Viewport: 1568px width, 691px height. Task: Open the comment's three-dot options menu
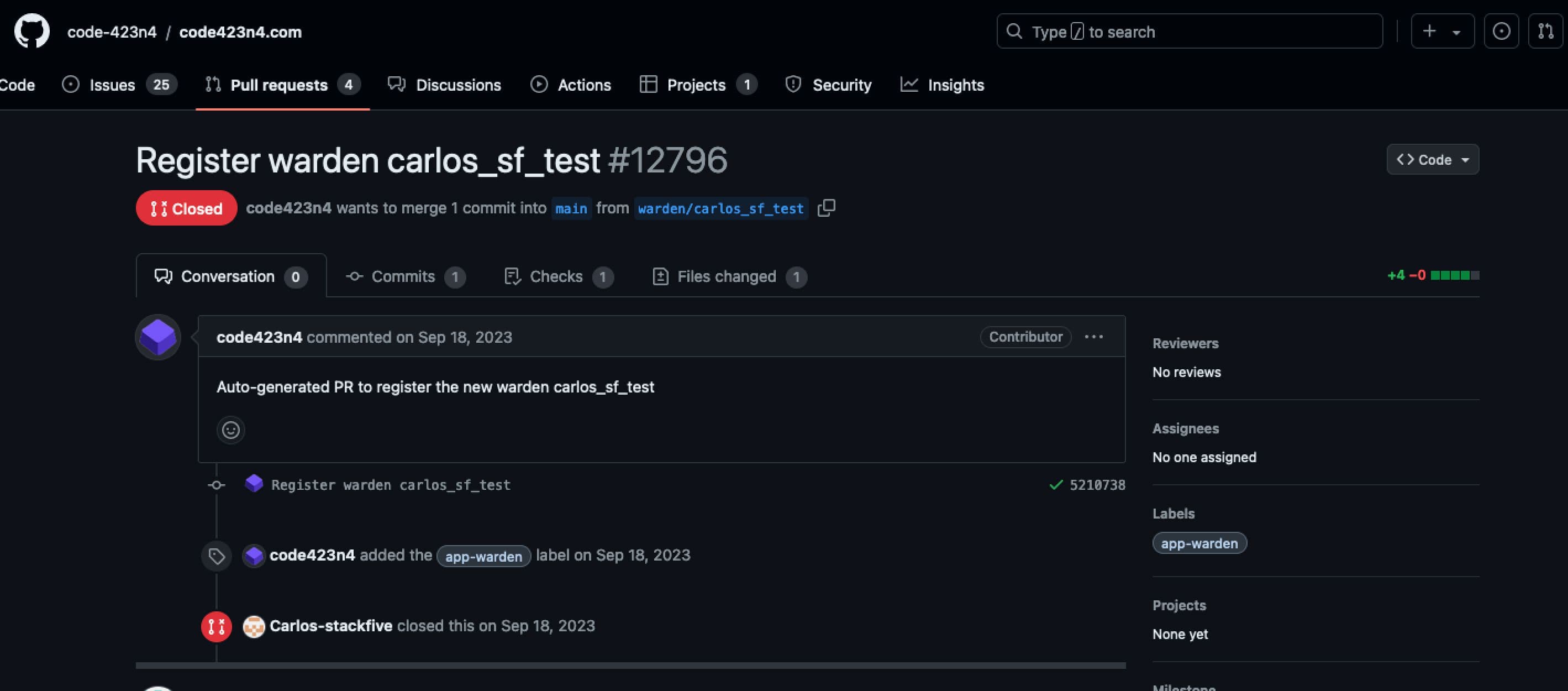1093,337
